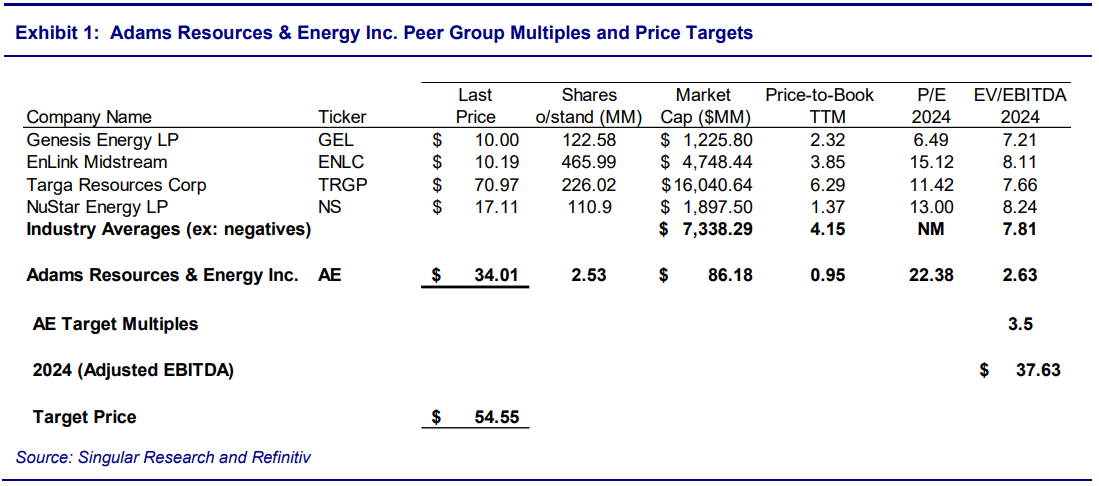Select the Price-to-Book TTM header

819,106
